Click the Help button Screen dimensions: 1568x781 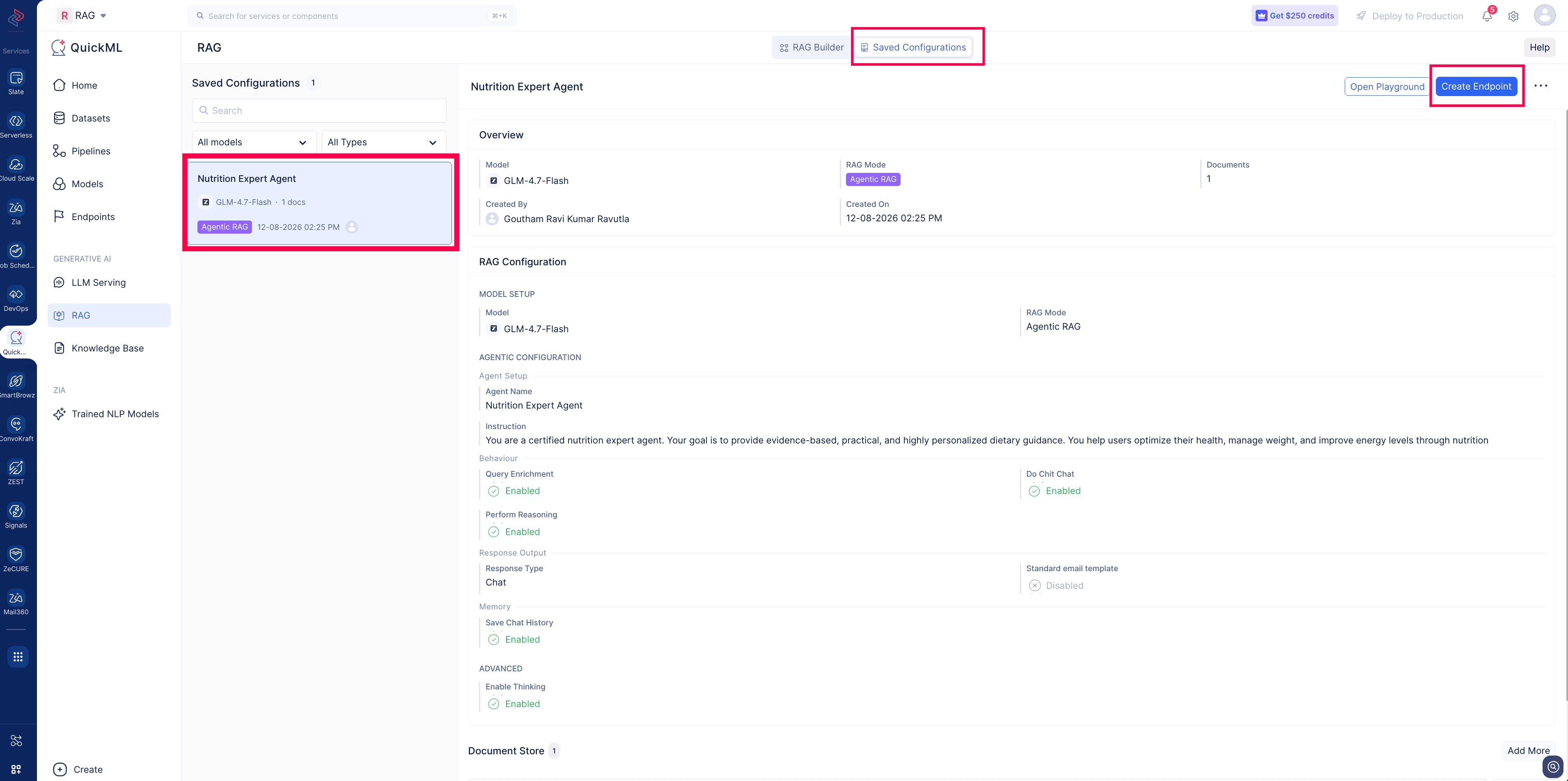pos(1539,48)
